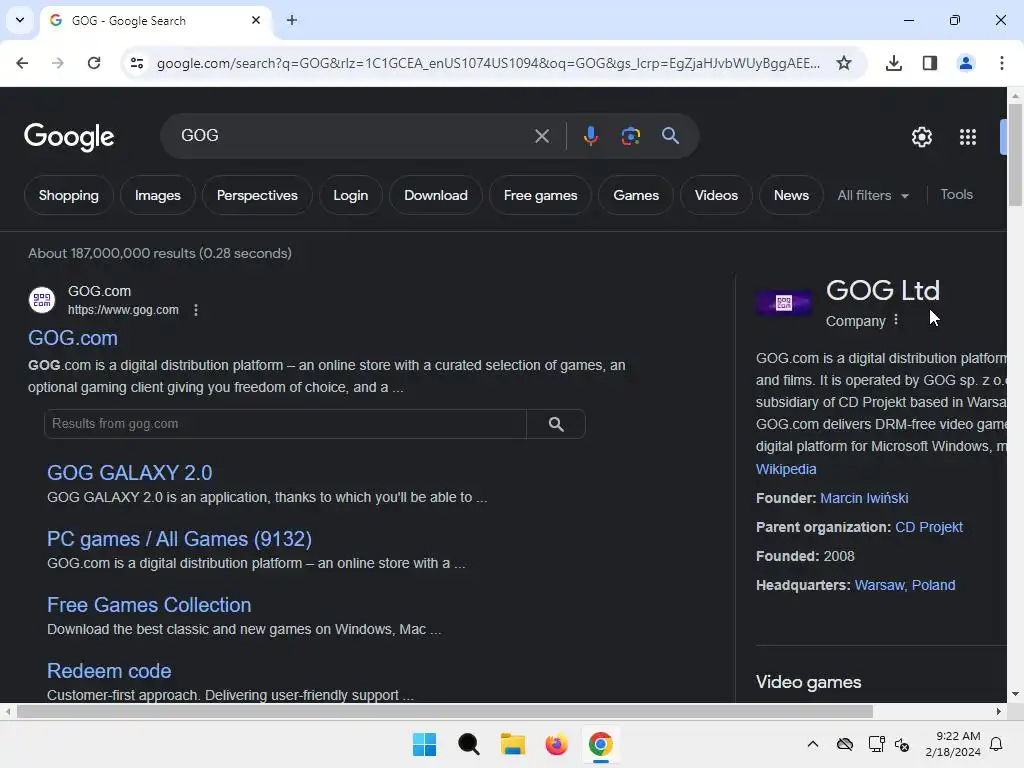Click the horizontal scrollbar right arrow

(999, 711)
